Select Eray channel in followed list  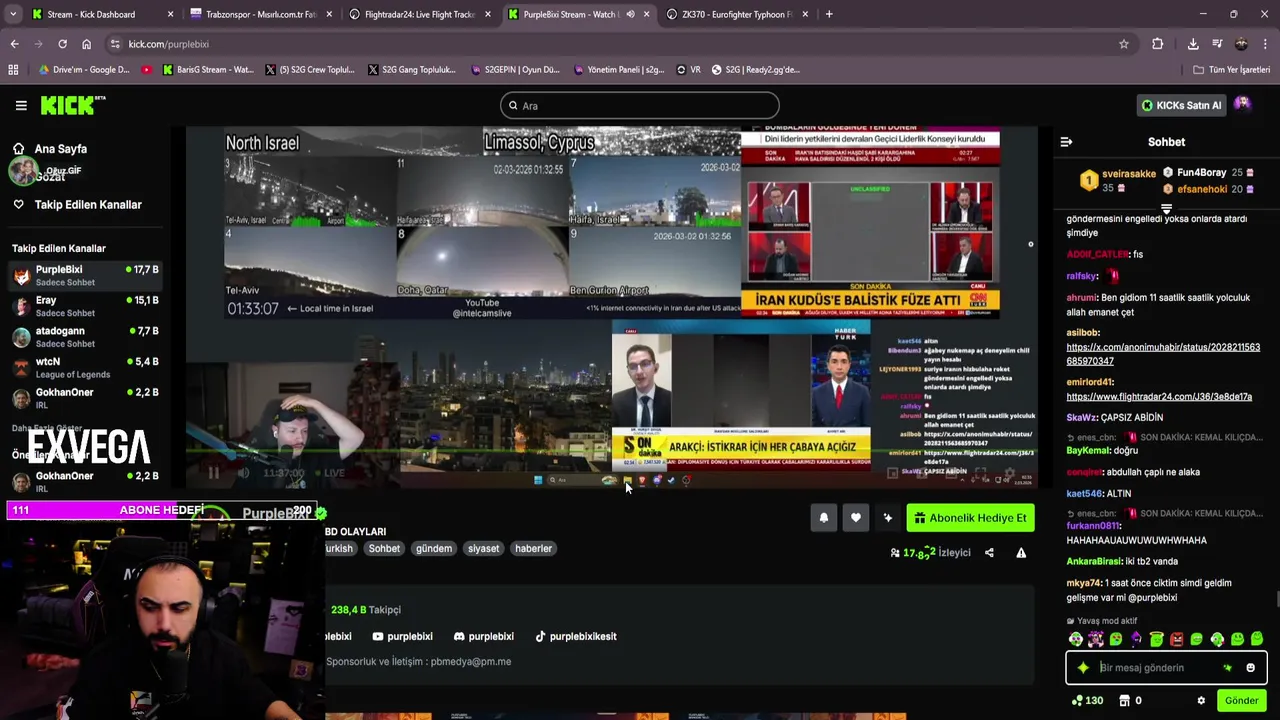click(x=85, y=306)
